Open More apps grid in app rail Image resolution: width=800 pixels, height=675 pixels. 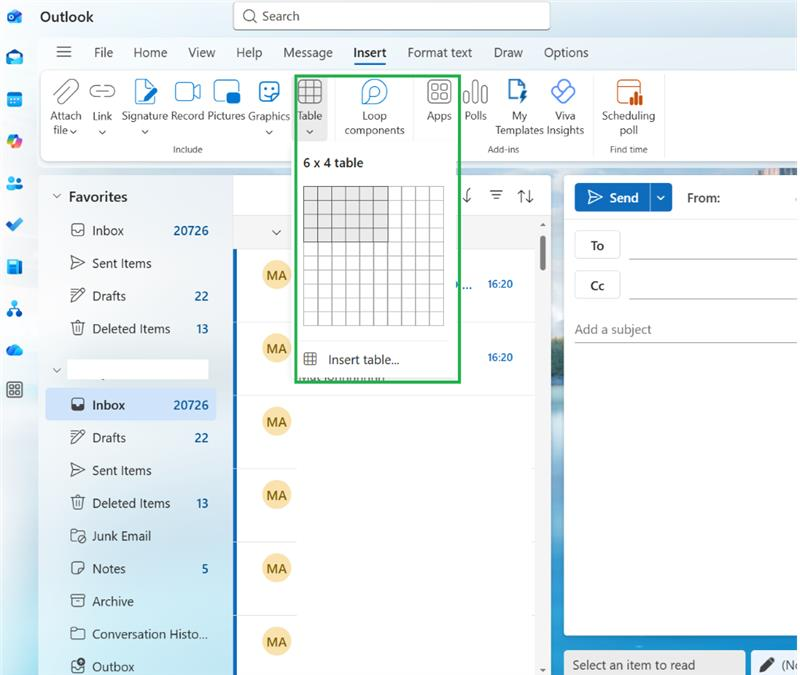coord(14,390)
